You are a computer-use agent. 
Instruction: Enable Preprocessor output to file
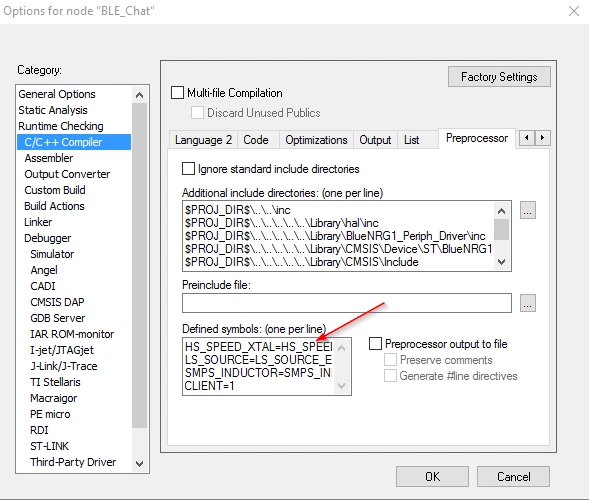pos(375,343)
